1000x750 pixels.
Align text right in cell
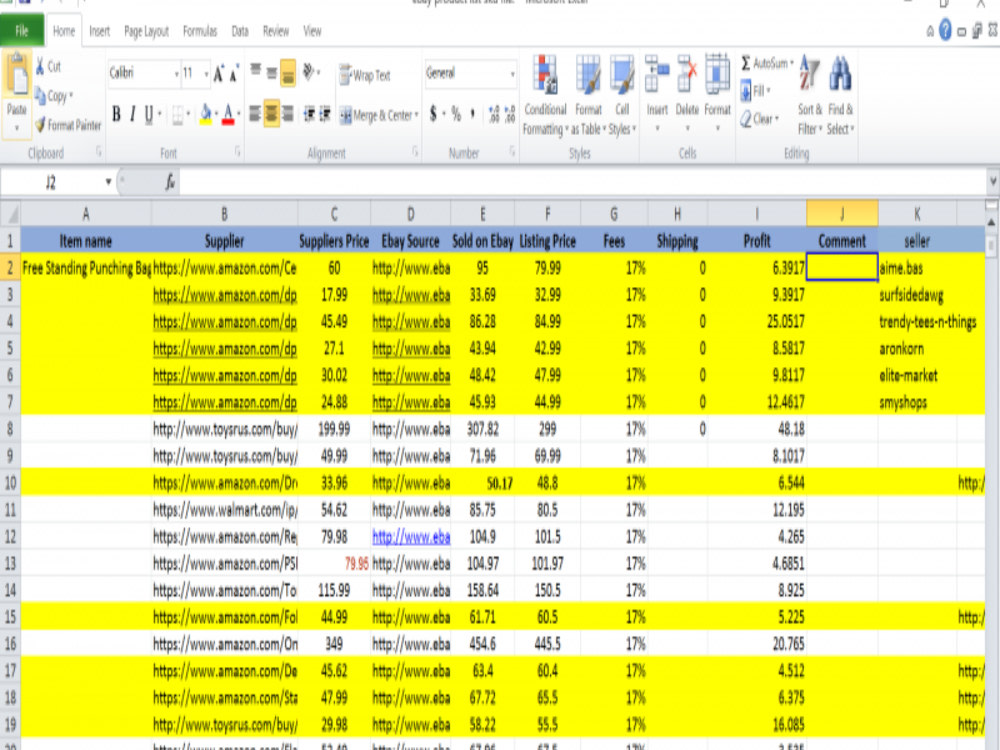coord(288,115)
